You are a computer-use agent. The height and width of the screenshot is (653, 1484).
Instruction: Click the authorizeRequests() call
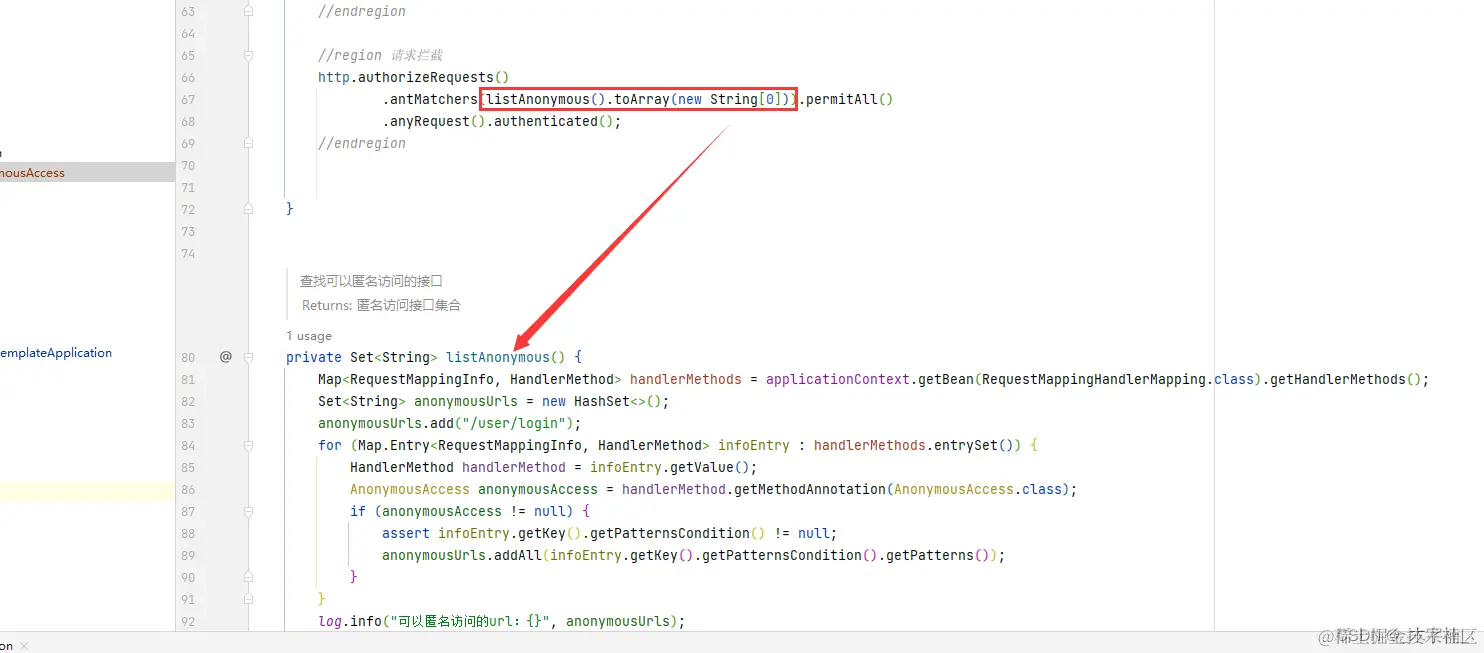[x=434, y=77]
